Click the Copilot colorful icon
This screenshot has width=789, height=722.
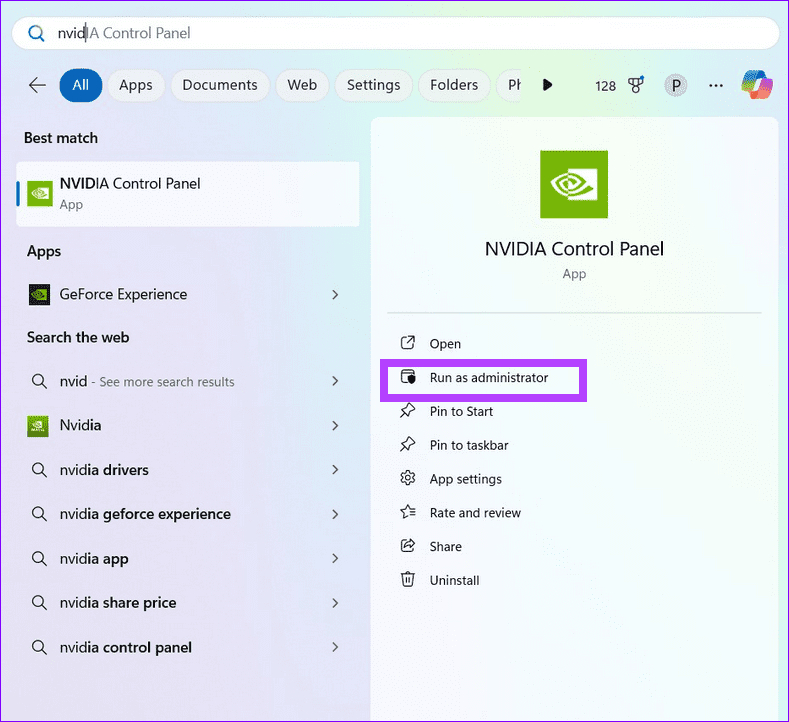[756, 85]
